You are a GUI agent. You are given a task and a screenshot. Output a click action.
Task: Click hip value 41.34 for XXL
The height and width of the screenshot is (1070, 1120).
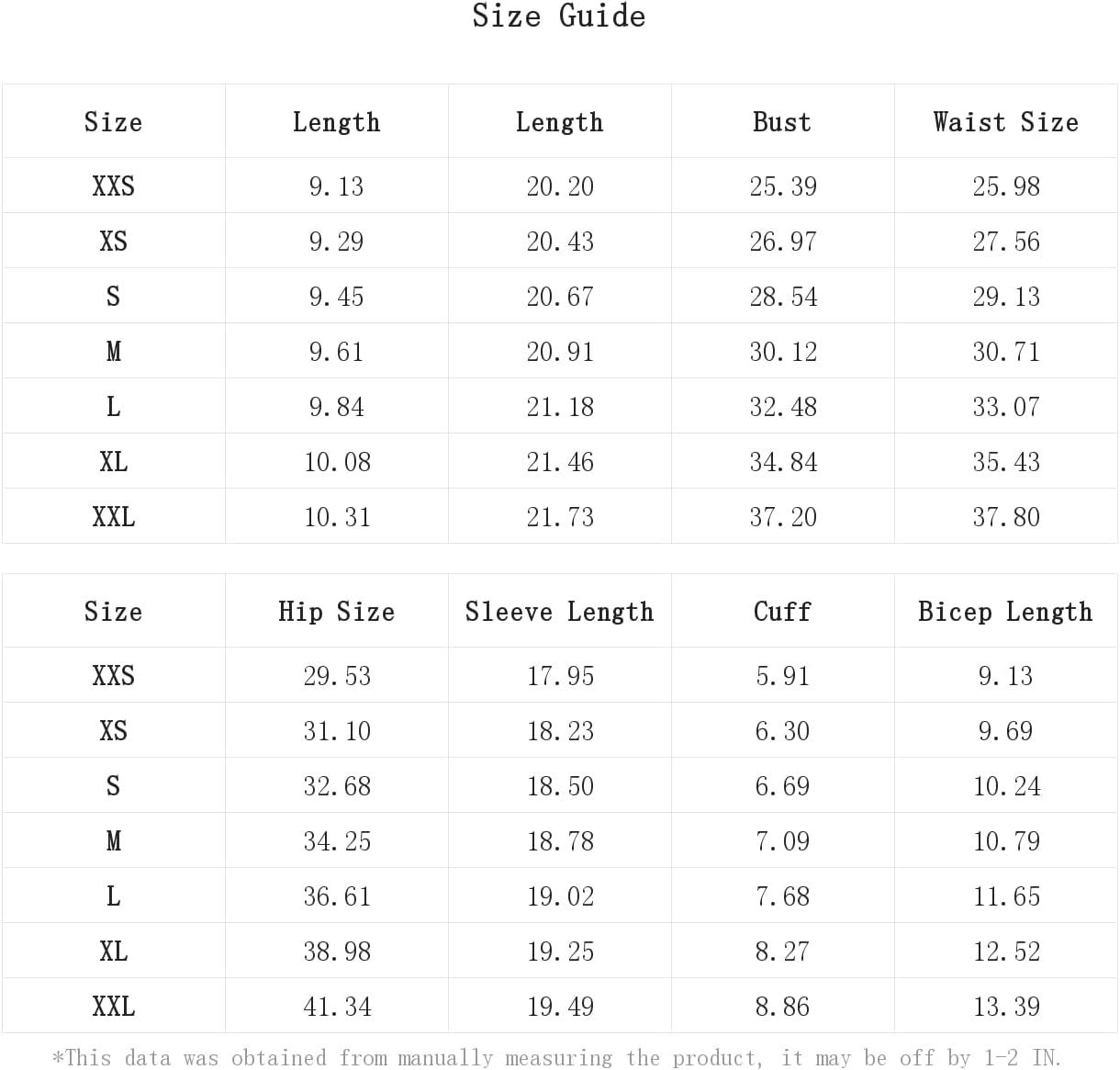(x=337, y=1007)
